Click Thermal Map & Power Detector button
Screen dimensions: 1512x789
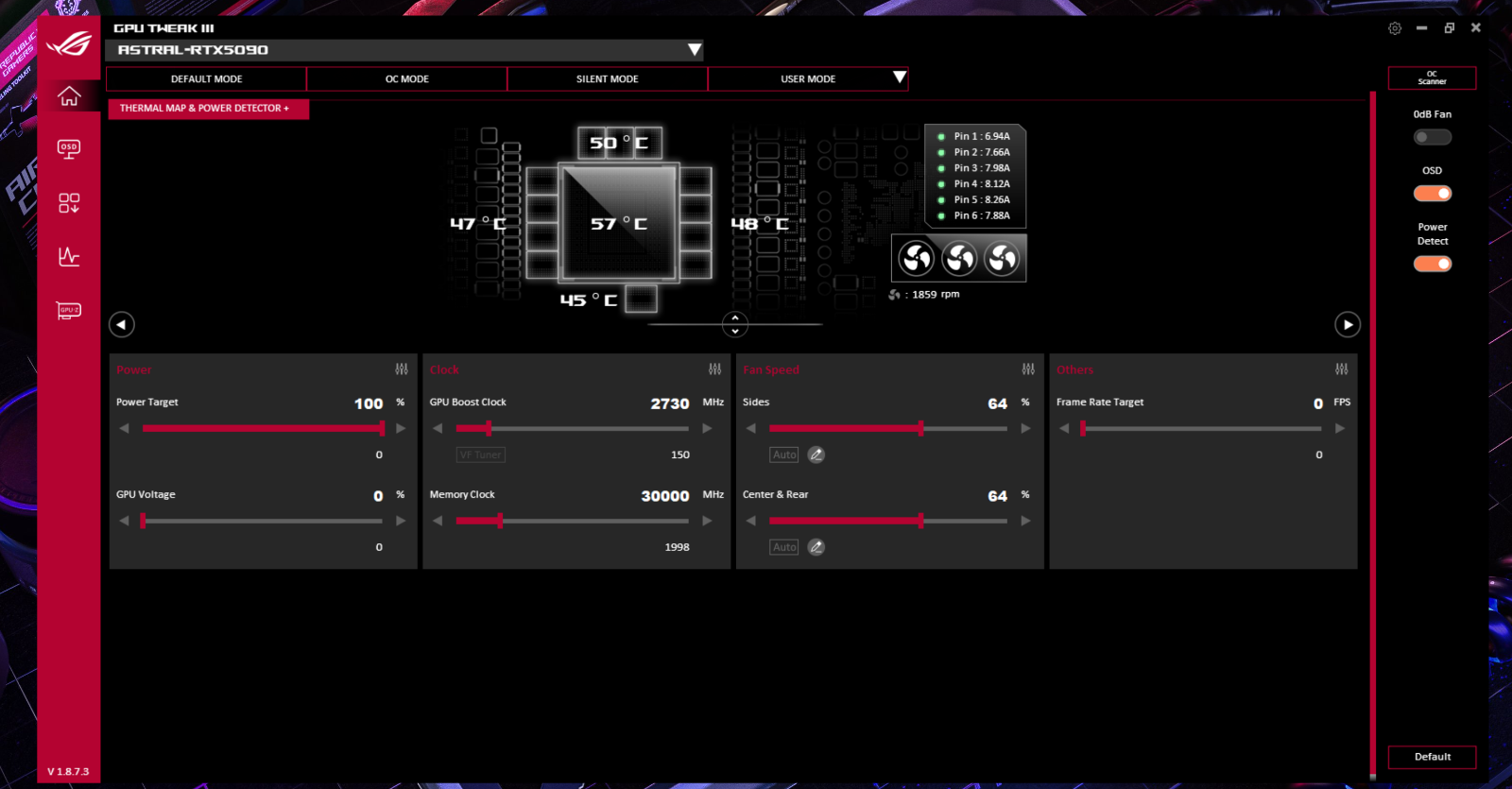tap(209, 109)
